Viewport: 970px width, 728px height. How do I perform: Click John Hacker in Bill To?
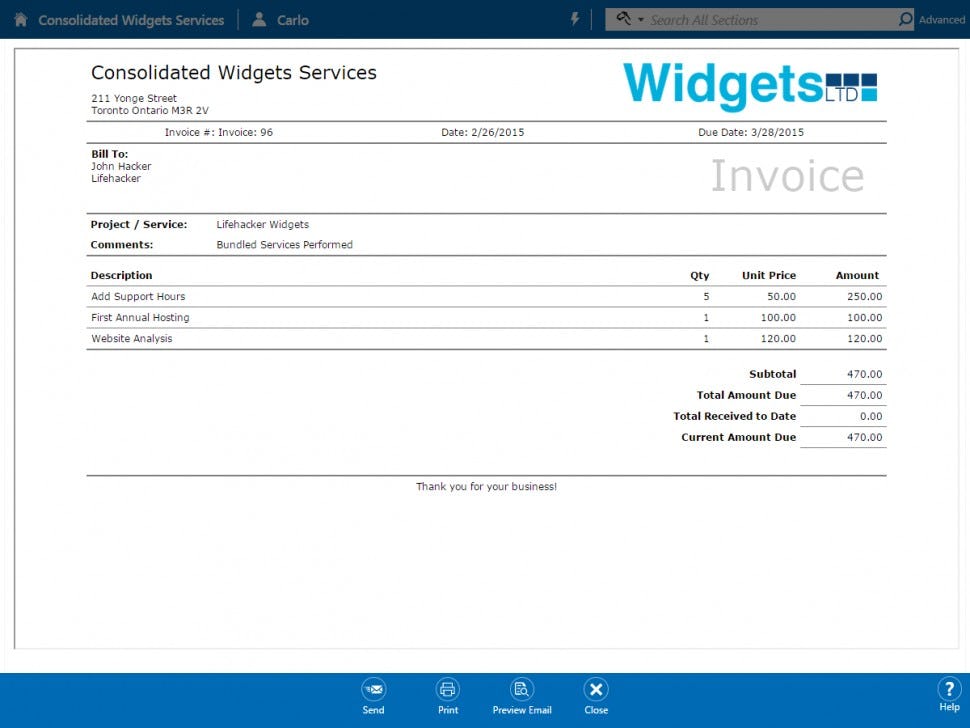121,166
